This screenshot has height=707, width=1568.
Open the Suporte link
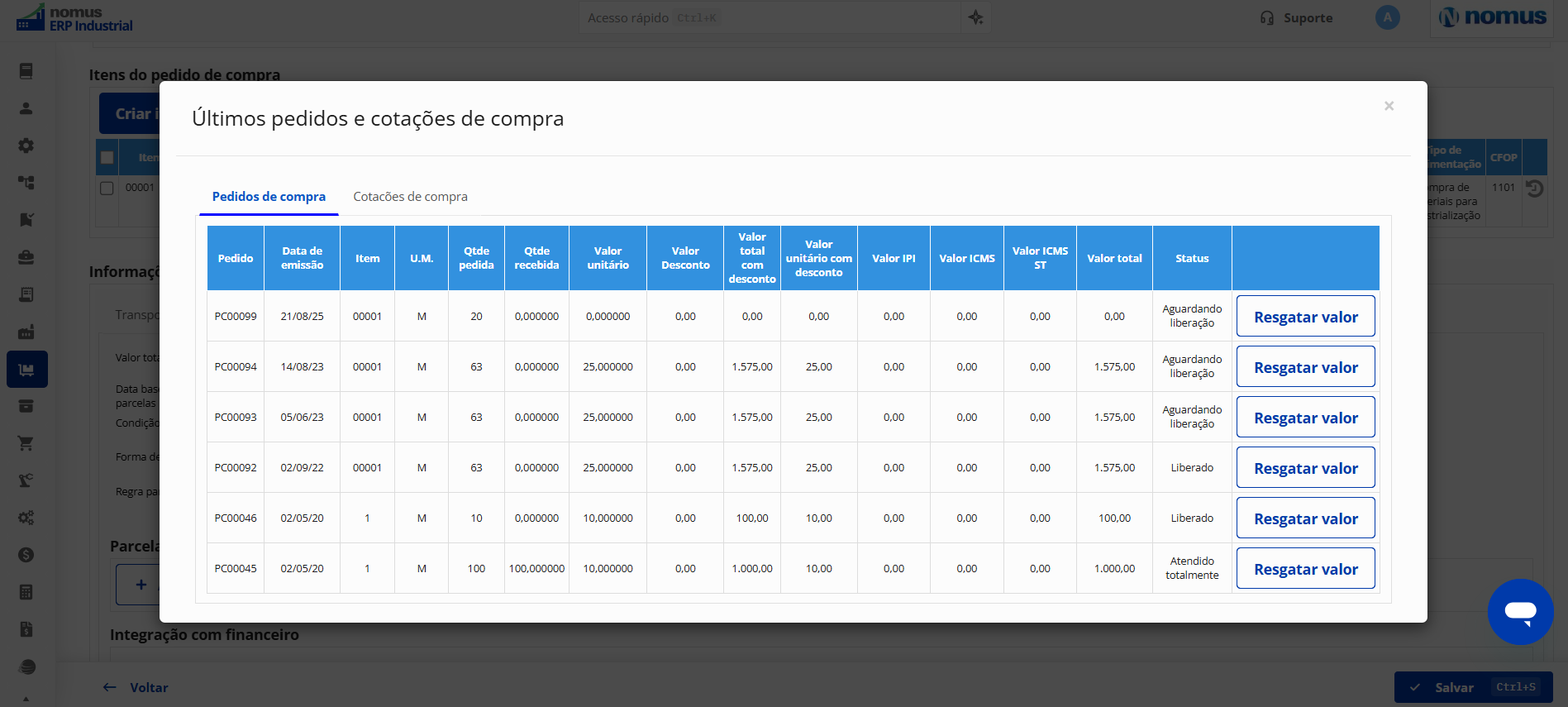1296,17
